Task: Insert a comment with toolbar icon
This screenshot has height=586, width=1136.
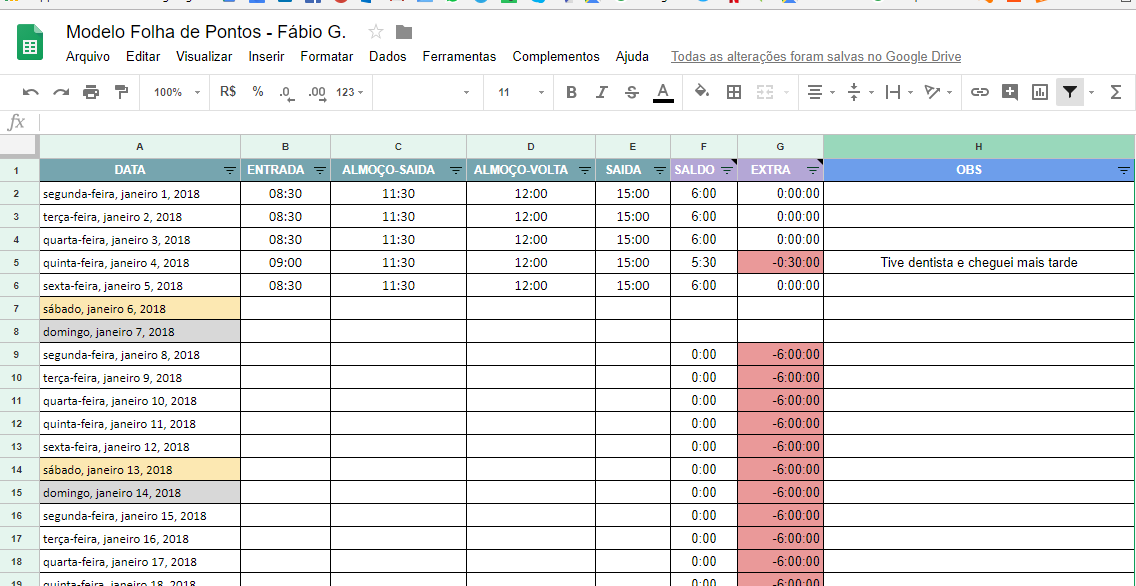Action: tap(1010, 91)
